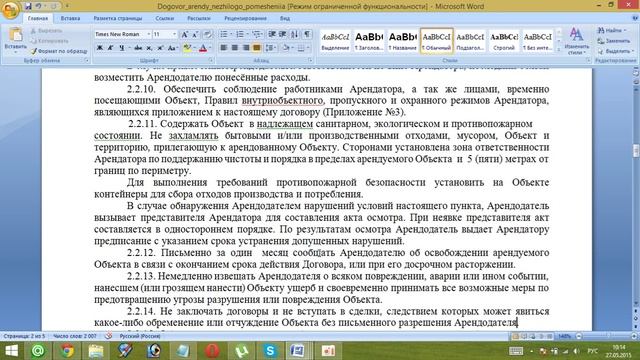Apply Выделение style
The image size is (640, 360).
tap(335, 40)
